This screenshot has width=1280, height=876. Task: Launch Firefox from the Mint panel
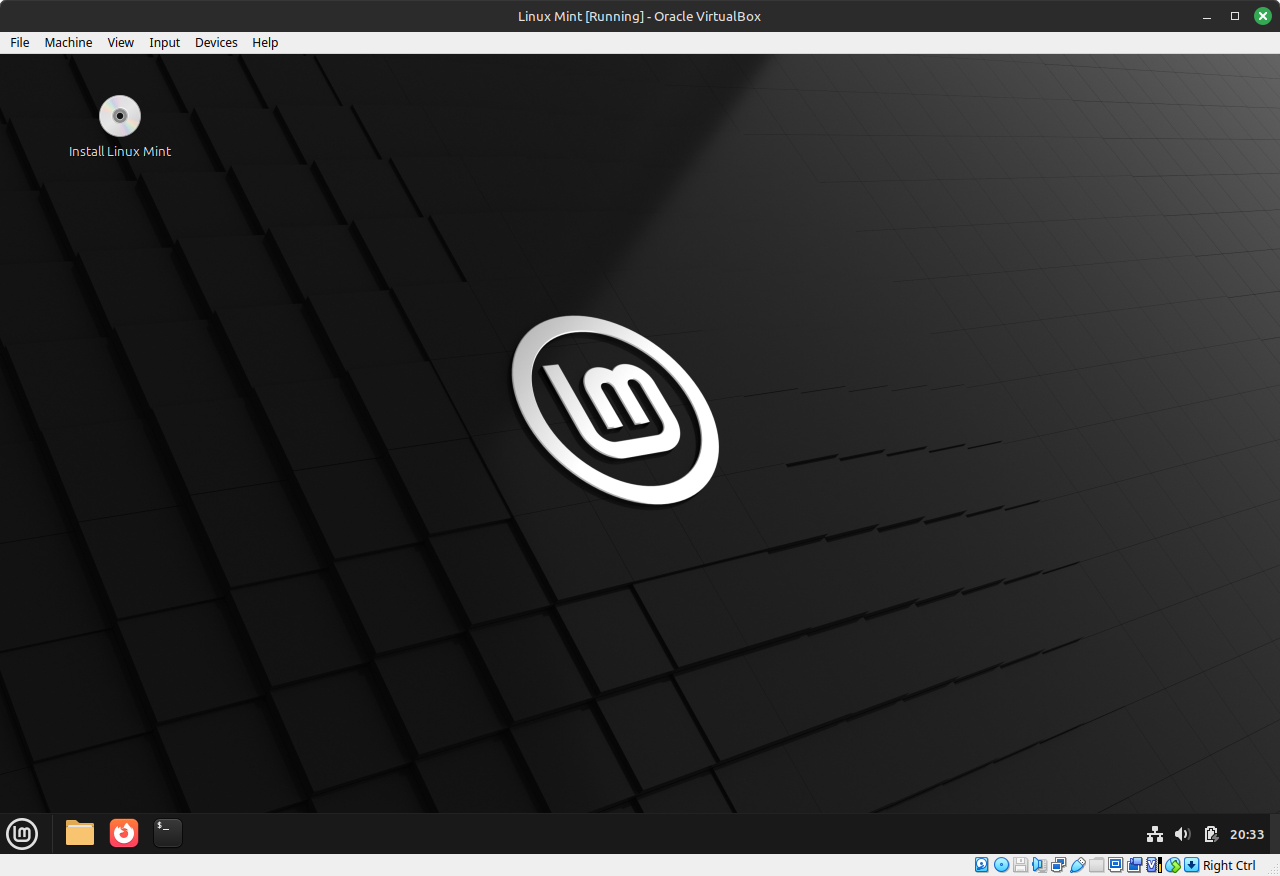click(124, 833)
